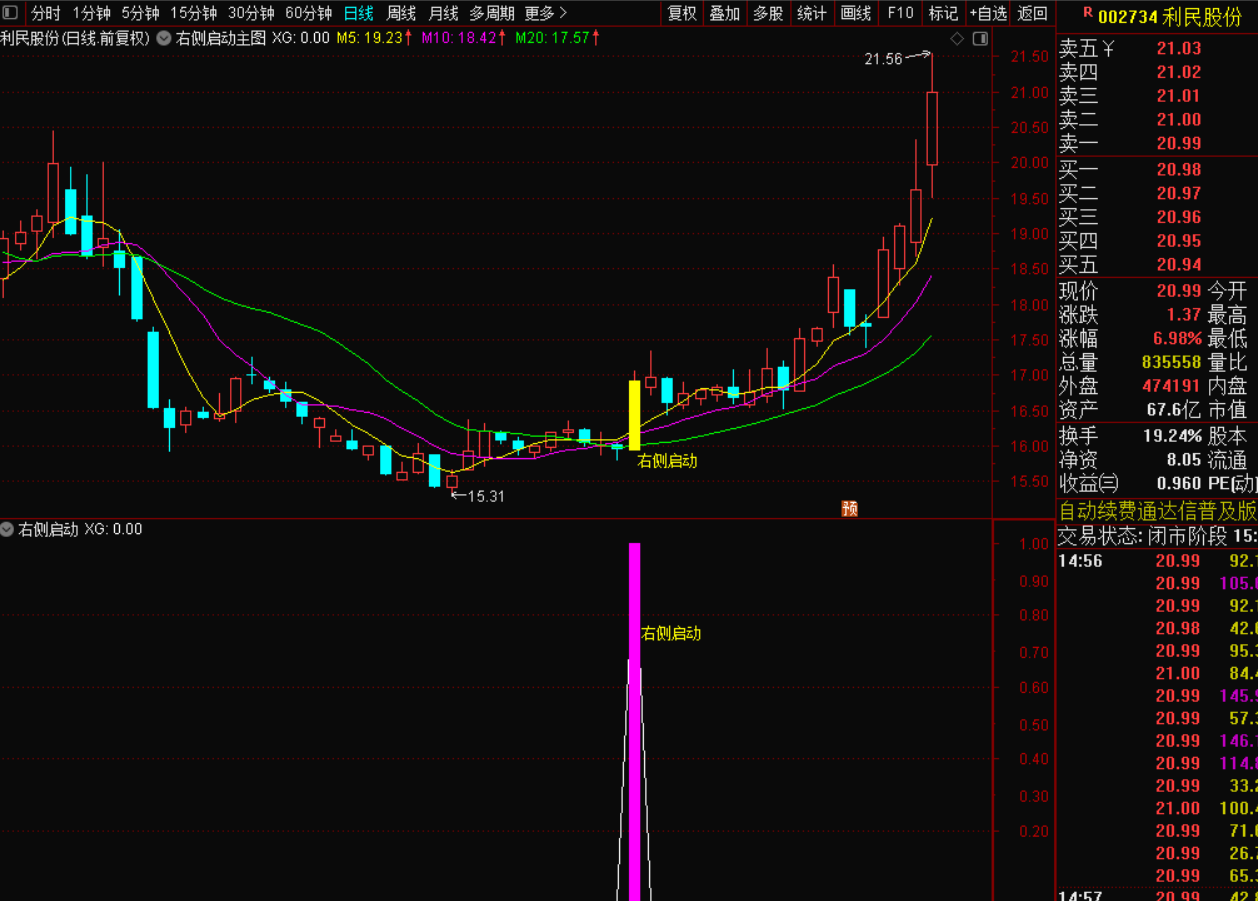Viewport: 1258px width, 901px height.
Task: Toggle 叠加 overlay mode
Action: [724, 13]
